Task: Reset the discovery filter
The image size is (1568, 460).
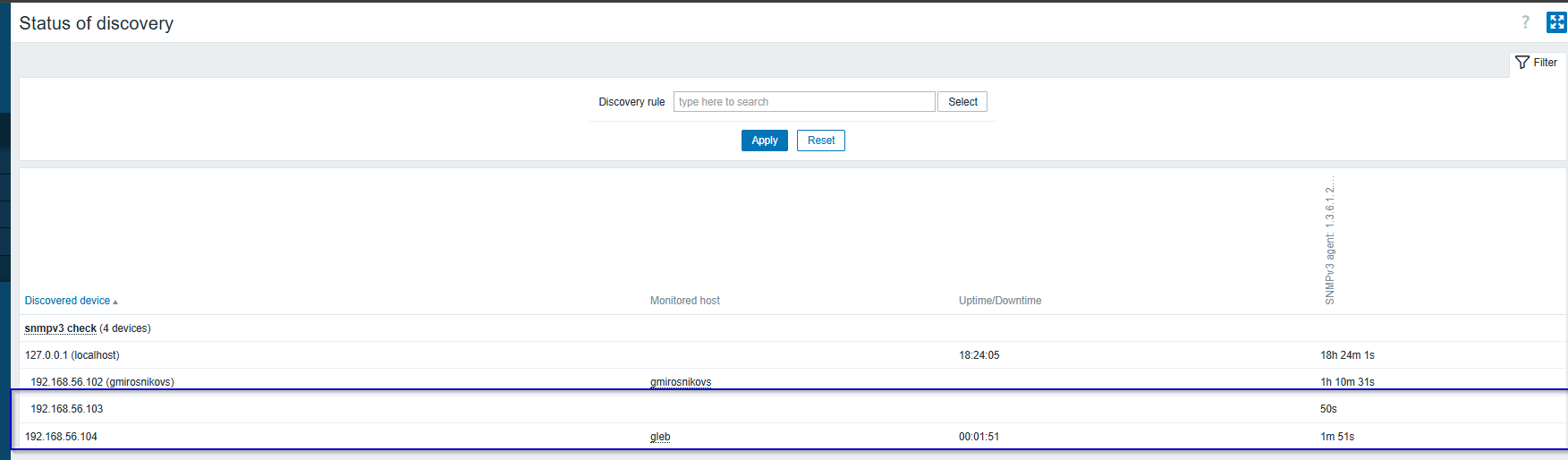Action: (820, 141)
